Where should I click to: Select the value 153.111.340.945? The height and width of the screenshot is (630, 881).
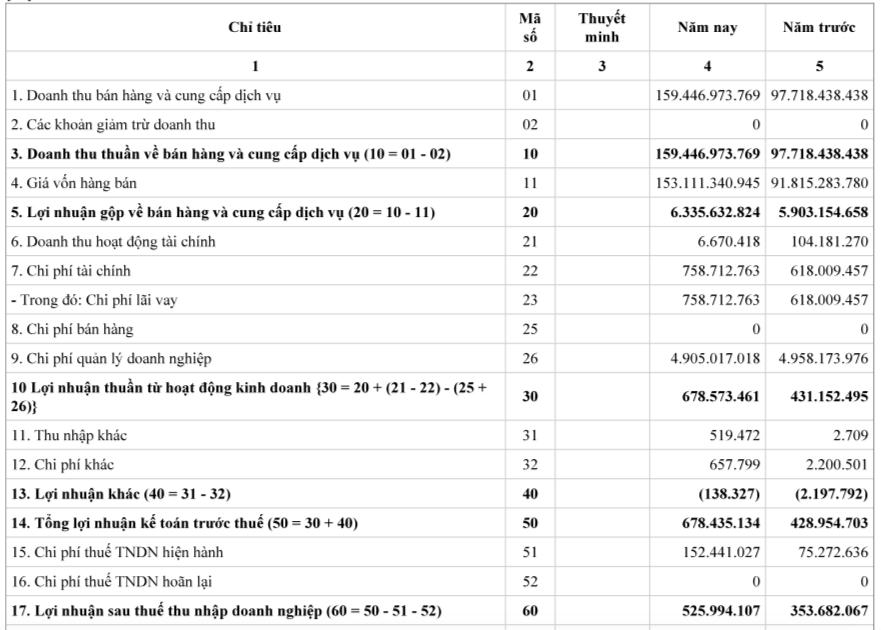(706, 183)
